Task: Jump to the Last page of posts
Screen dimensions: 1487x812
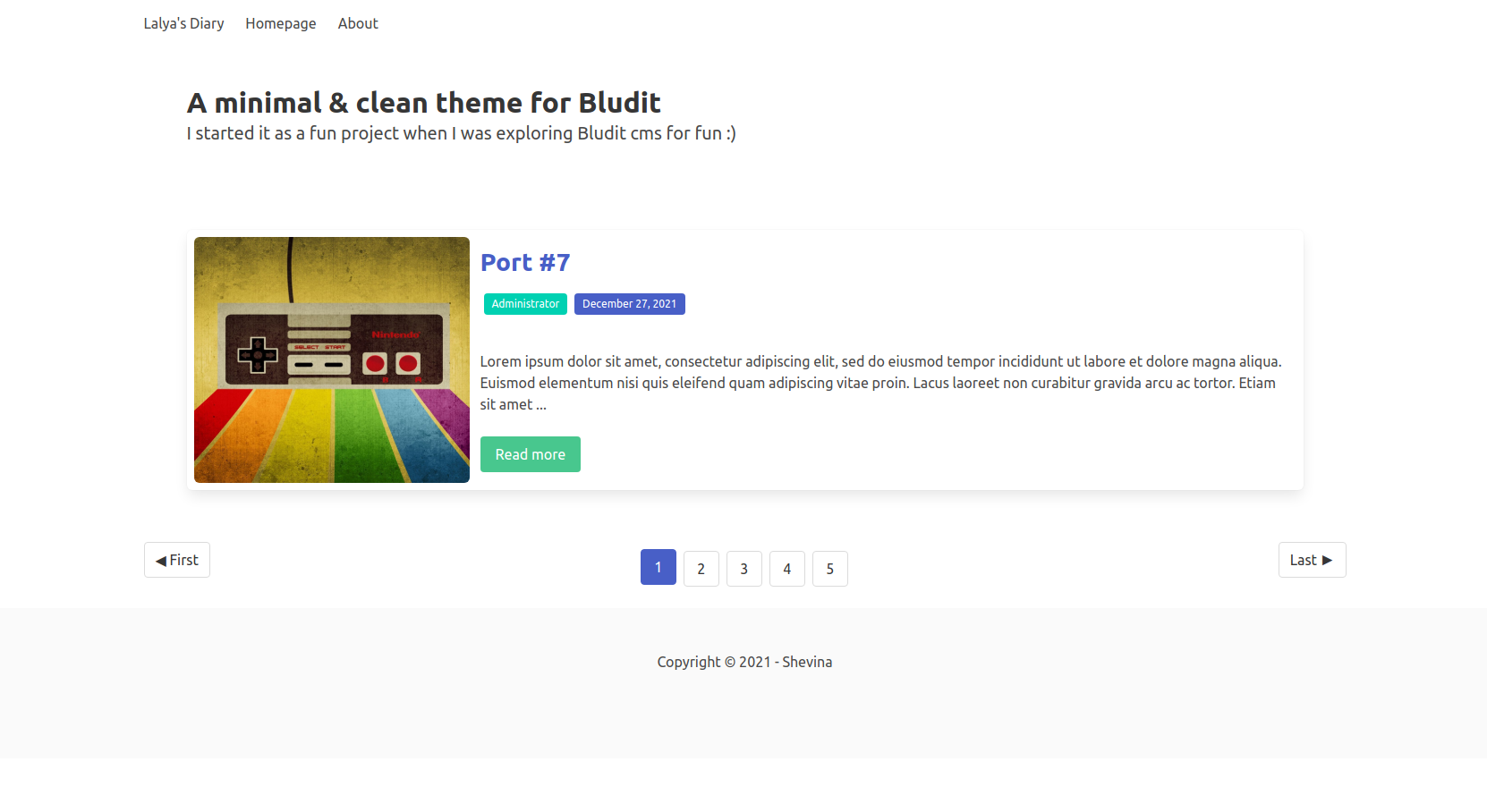Action: [1312, 560]
